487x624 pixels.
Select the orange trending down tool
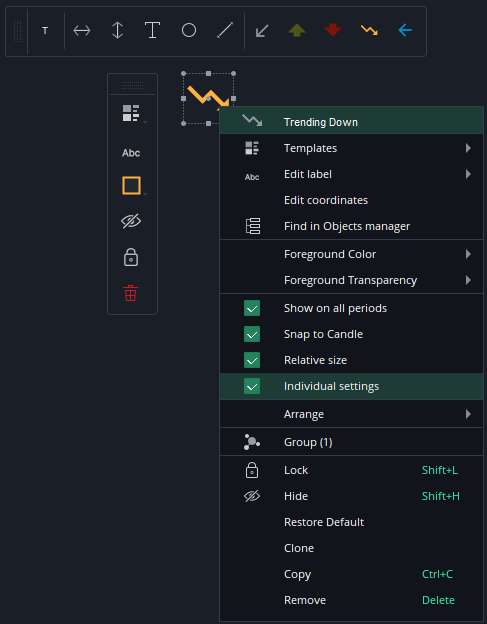369,30
